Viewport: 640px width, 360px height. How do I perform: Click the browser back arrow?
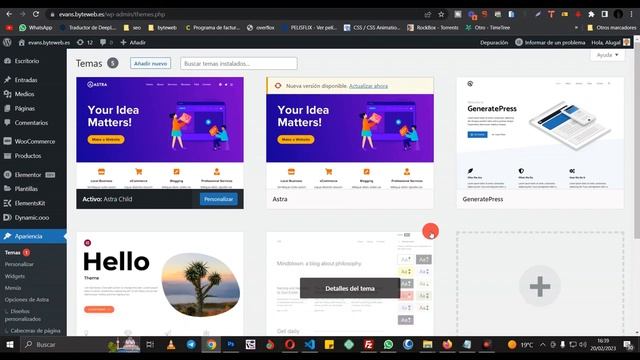(x=9, y=14)
